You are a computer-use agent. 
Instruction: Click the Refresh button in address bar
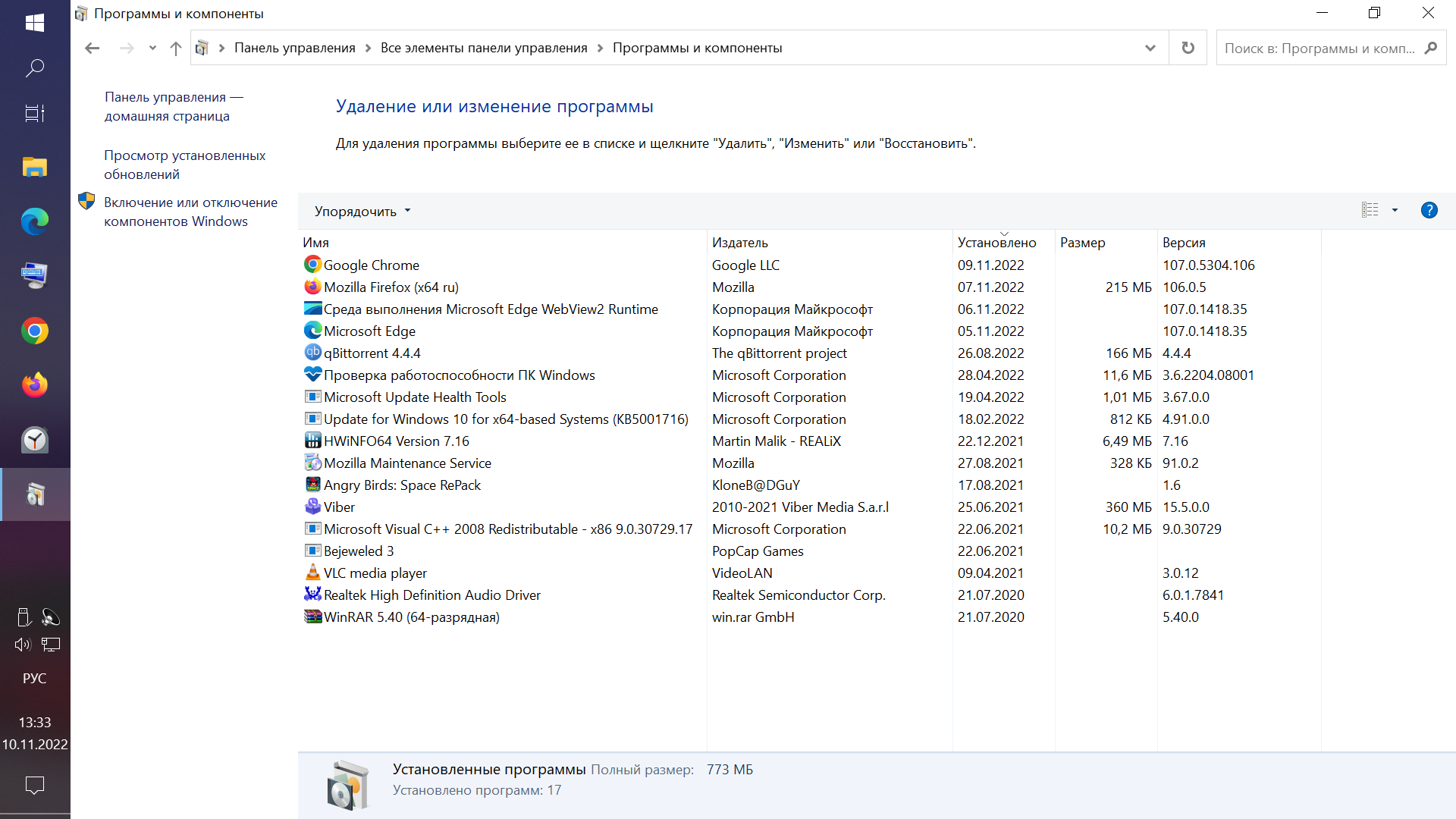(1188, 48)
